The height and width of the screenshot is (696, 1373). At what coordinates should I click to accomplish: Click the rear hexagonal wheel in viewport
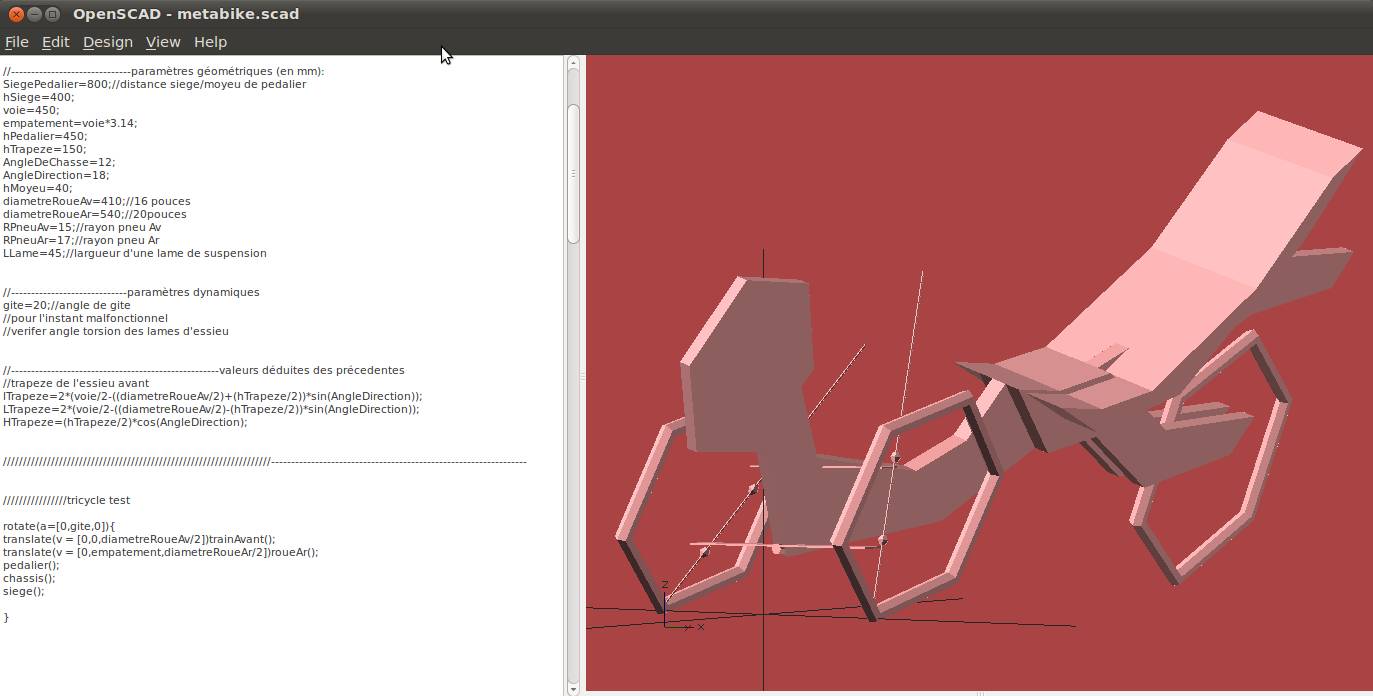[x=1210, y=460]
